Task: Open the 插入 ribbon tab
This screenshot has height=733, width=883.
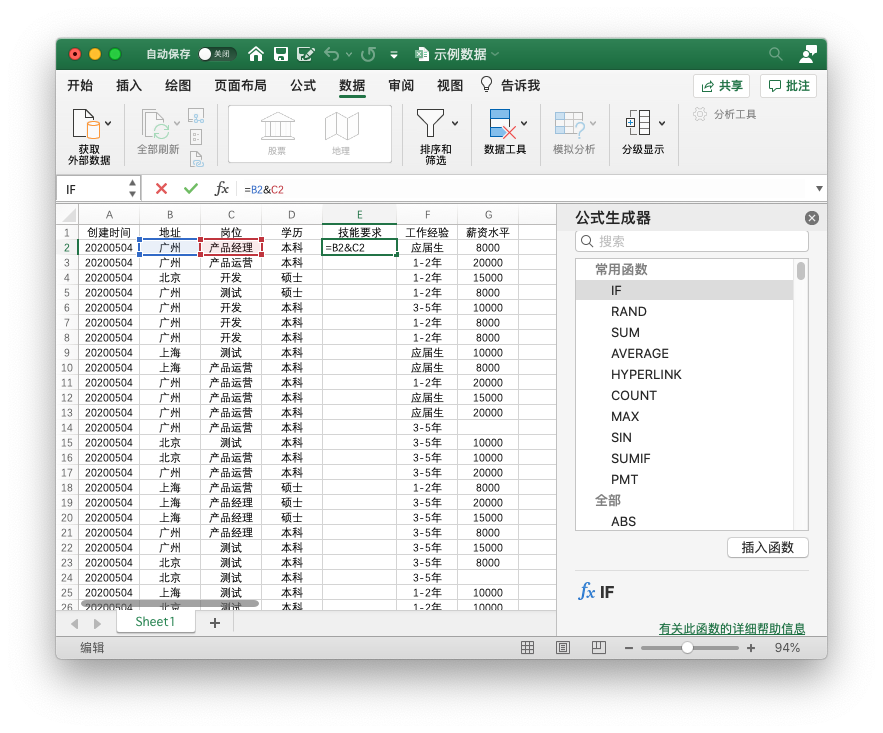Action: click(x=129, y=86)
